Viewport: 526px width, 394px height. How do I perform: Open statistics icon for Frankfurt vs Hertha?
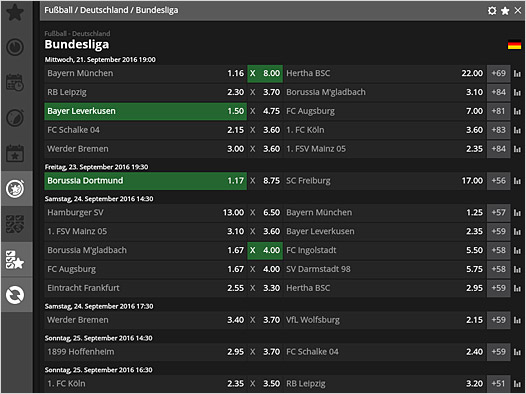pyautogui.click(x=517, y=288)
